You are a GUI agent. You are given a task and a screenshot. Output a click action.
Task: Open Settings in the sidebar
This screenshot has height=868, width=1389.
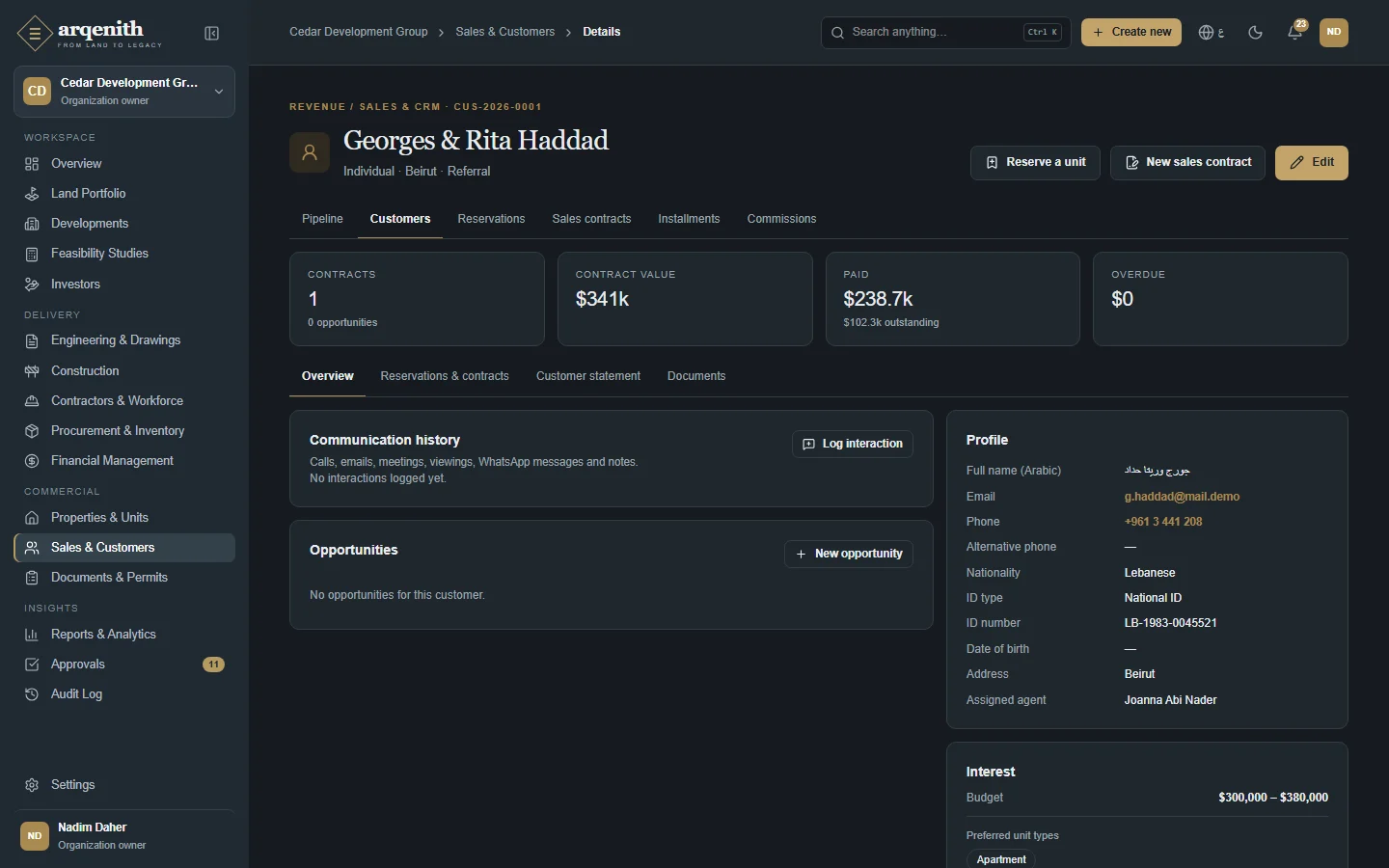[x=124, y=785]
